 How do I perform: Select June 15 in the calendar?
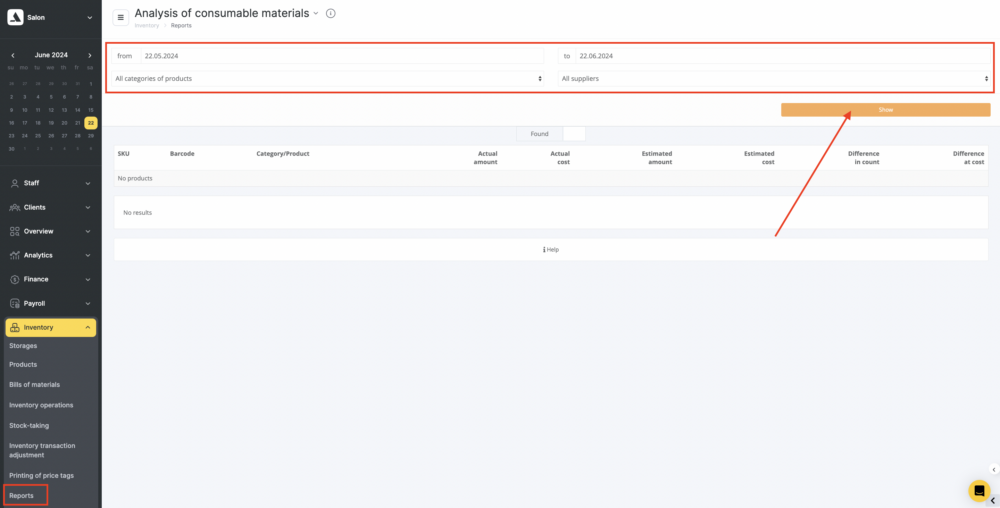(x=91, y=109)
